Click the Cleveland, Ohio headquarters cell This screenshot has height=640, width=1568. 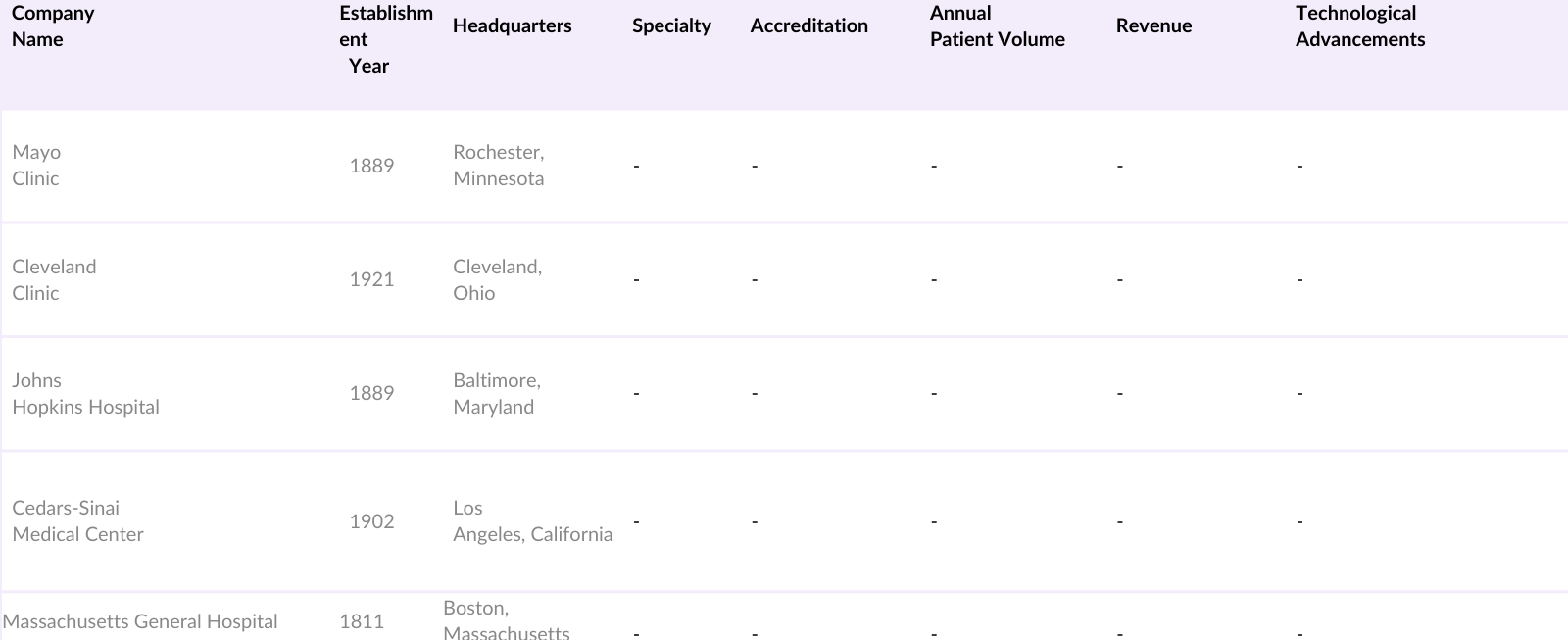497,280
